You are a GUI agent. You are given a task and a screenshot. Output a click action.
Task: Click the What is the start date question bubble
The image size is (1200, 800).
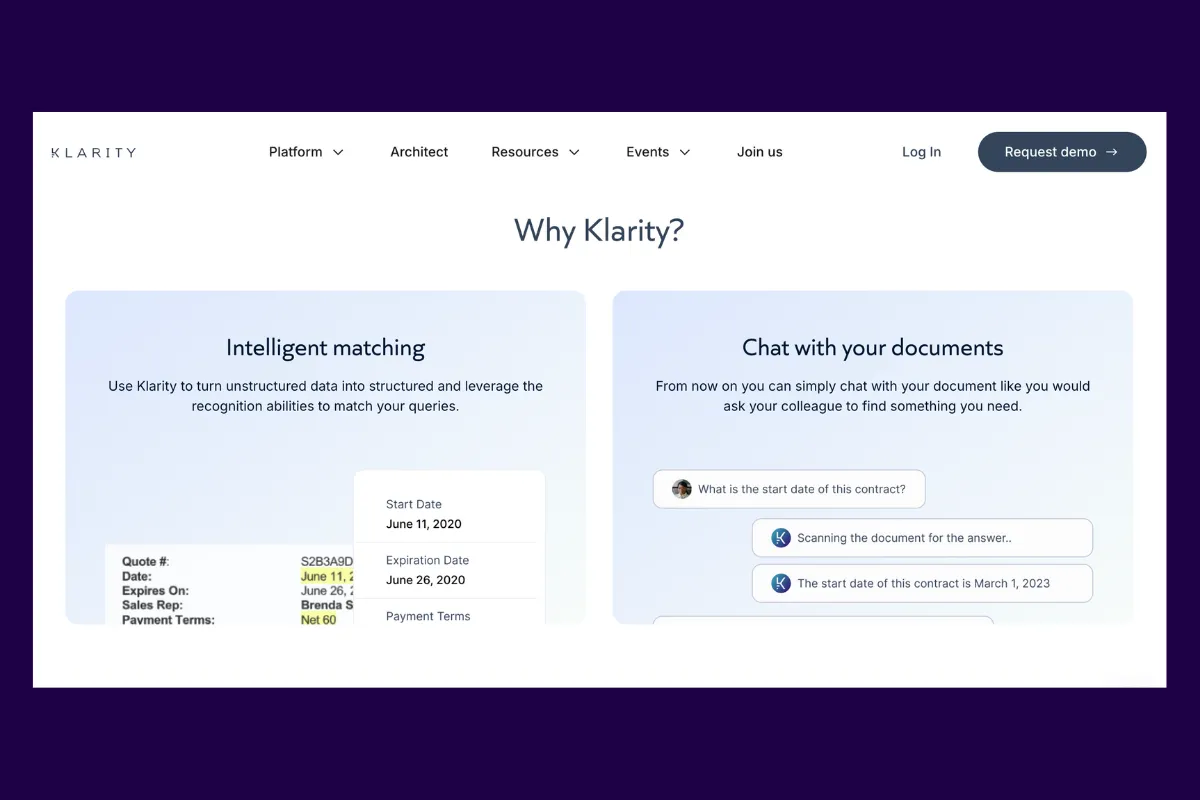pyautogui.click(x=789, y=489)
